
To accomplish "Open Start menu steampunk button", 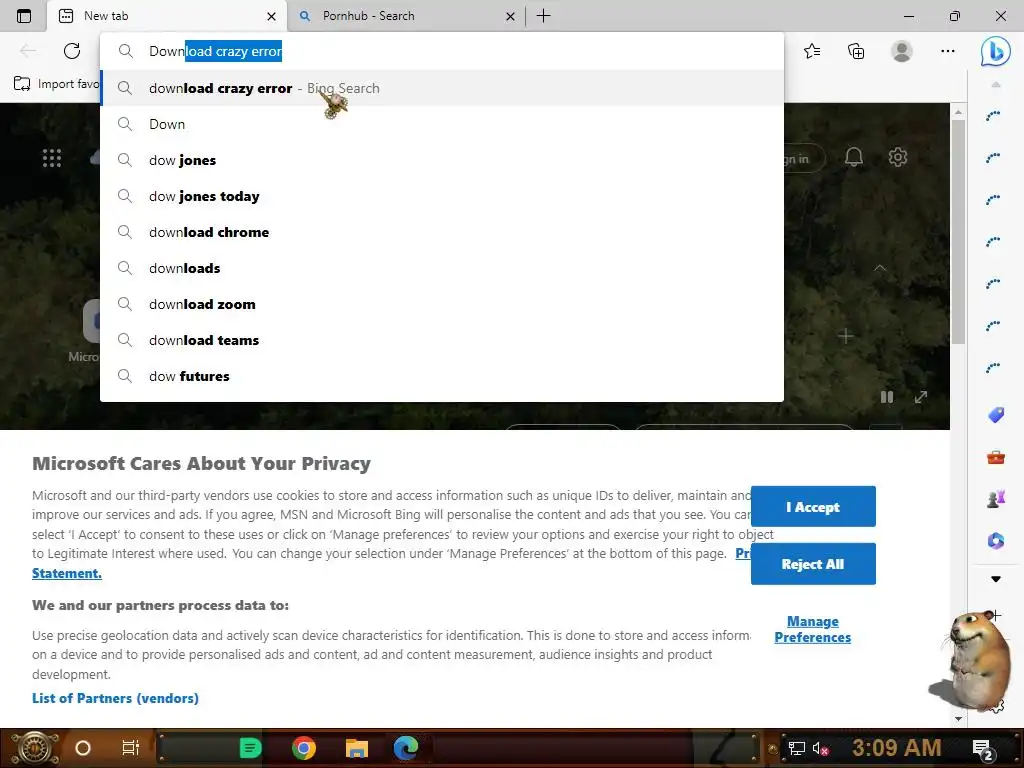I will [x=34, y=748].
